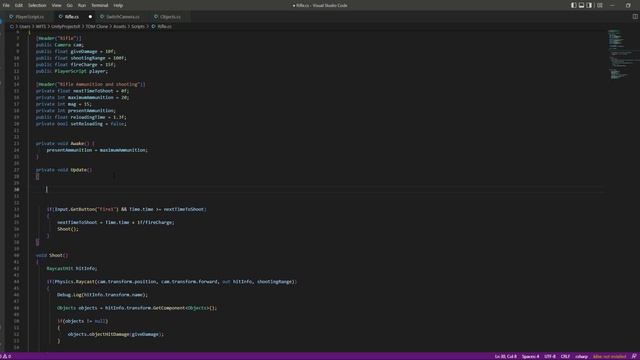Open the Go menu
This screenshot has height=360, width=640.
(69, 5)
